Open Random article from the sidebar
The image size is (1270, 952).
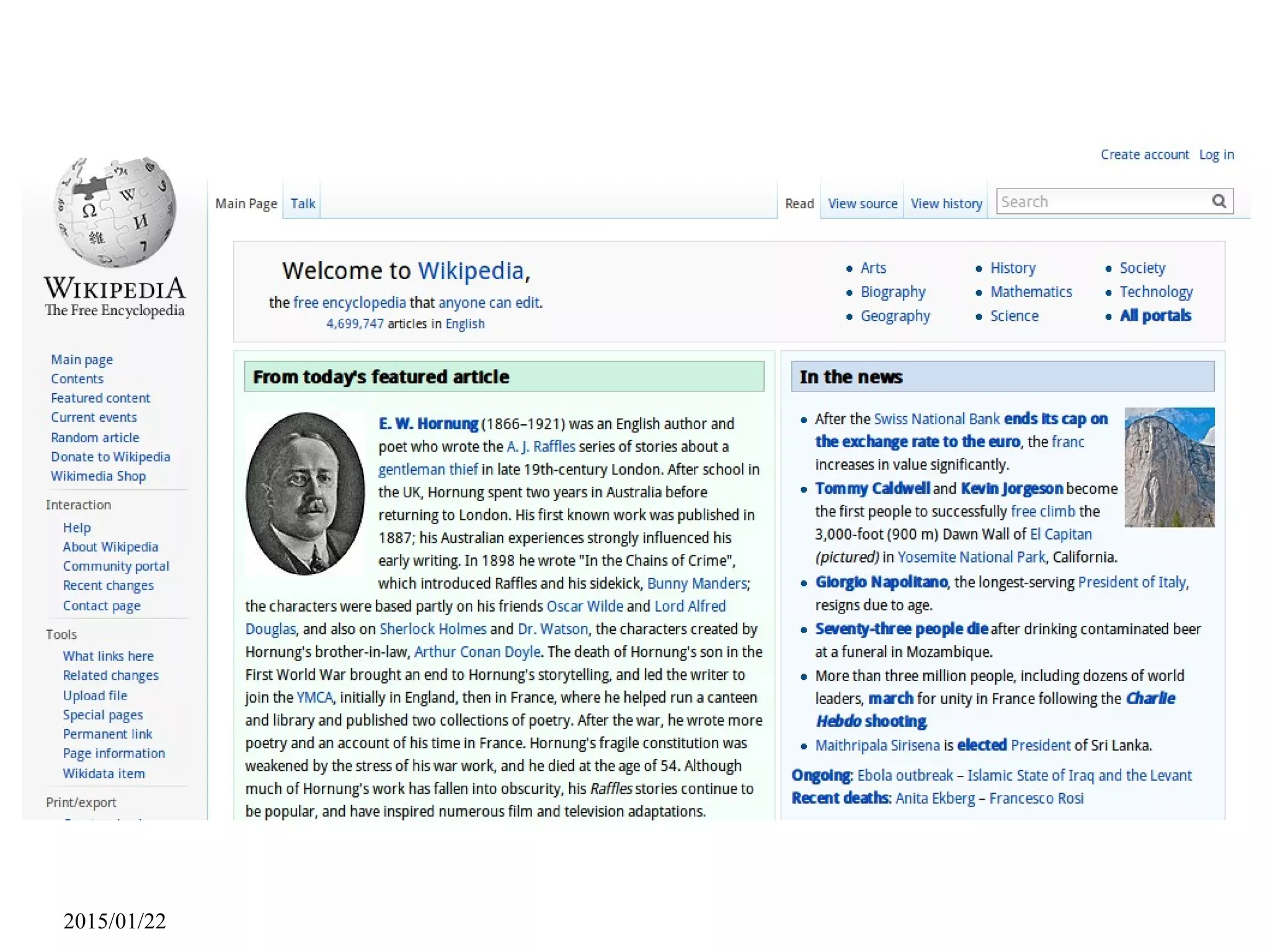(95, 437)
